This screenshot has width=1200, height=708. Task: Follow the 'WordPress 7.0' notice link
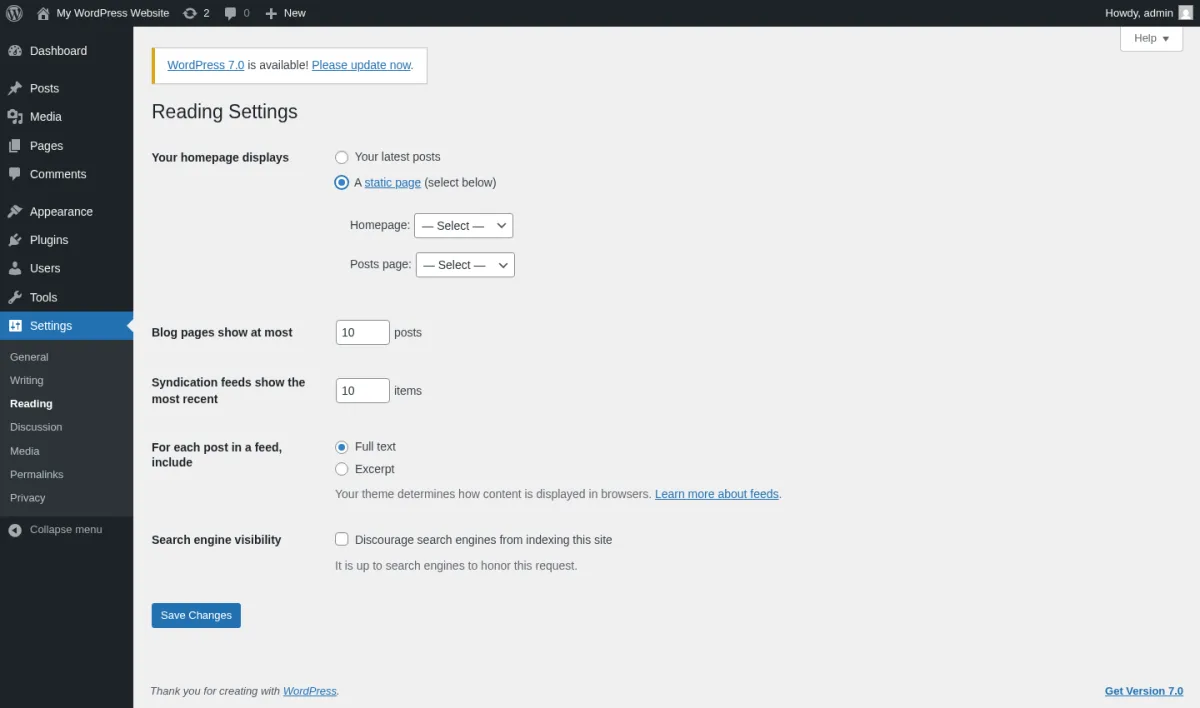click(x=206, y=65)
